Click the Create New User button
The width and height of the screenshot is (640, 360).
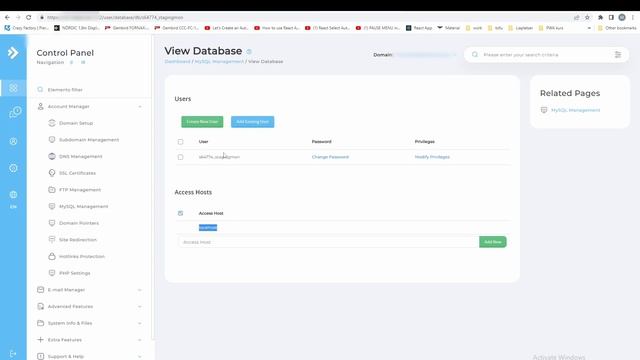click(202, 122)
